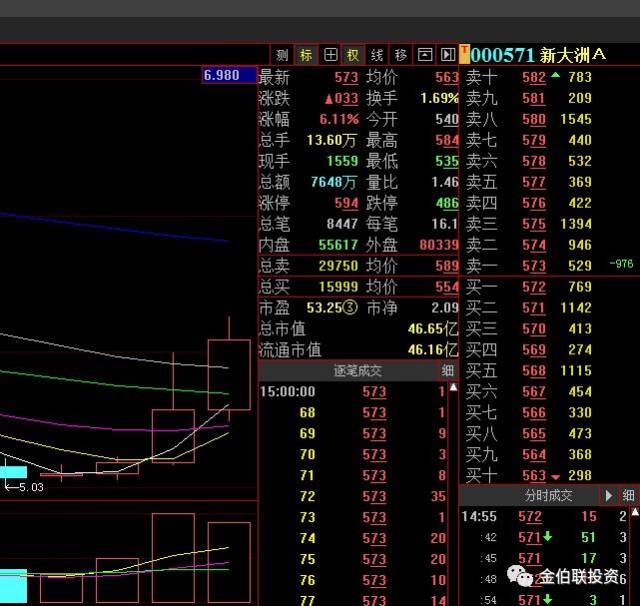The image size is (640, 606).
Task: Click the 5.03 low price marker
Action: point(24,487)
